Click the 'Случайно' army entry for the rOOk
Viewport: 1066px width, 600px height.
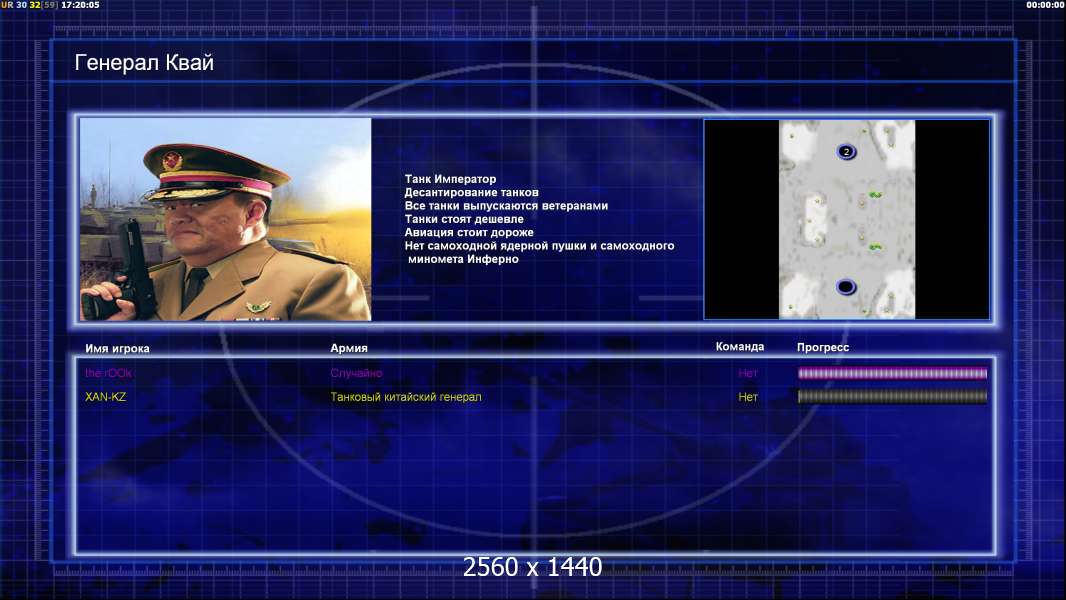click(x=356, y=373)
